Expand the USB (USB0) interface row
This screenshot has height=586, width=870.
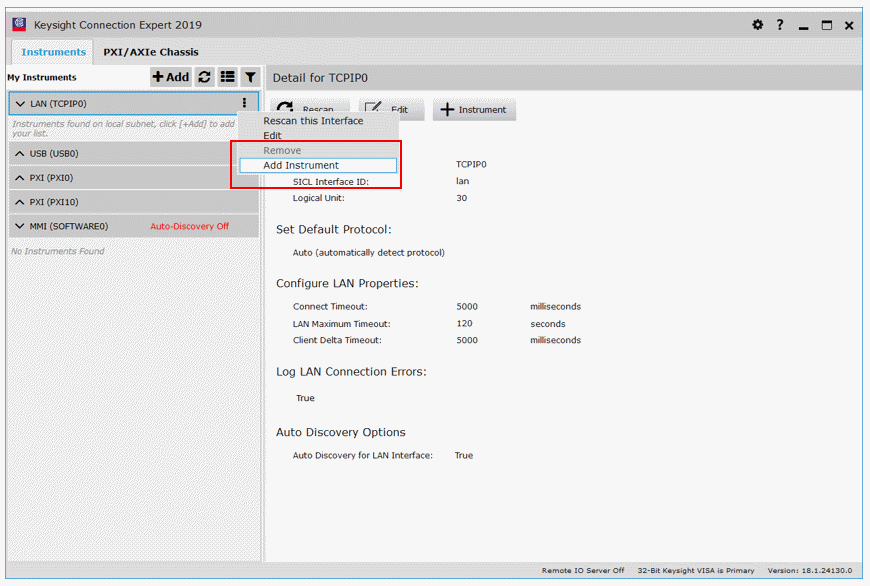pos(20,154)
